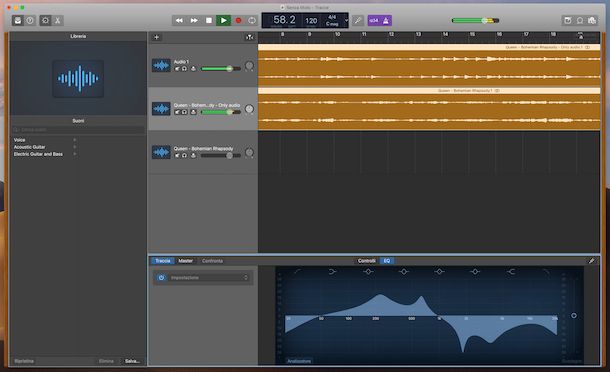Switch to the Master tab
The image size is (610, 372).
point(186,261)
